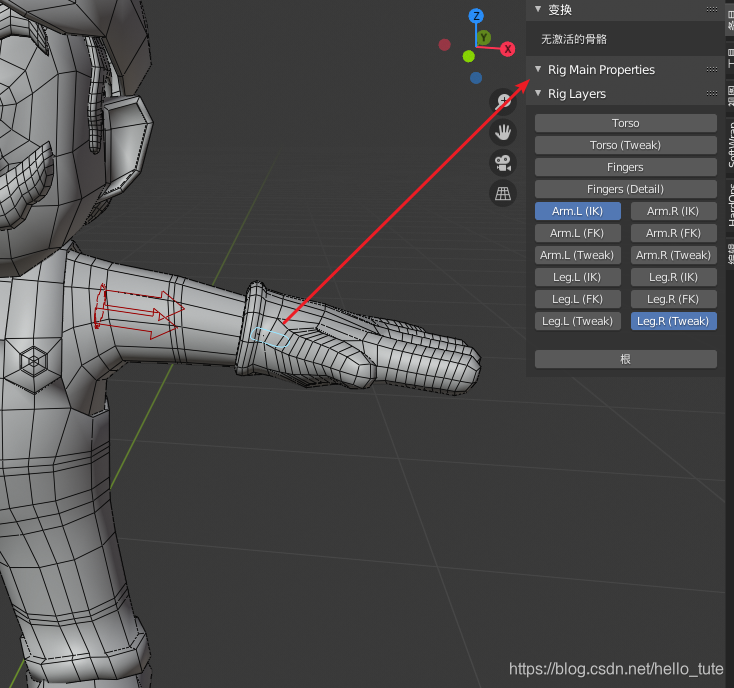Enable the Arm.R (Tweak) layer
Viewport: 734px width, 688px height.
click(x=674, y=255)
